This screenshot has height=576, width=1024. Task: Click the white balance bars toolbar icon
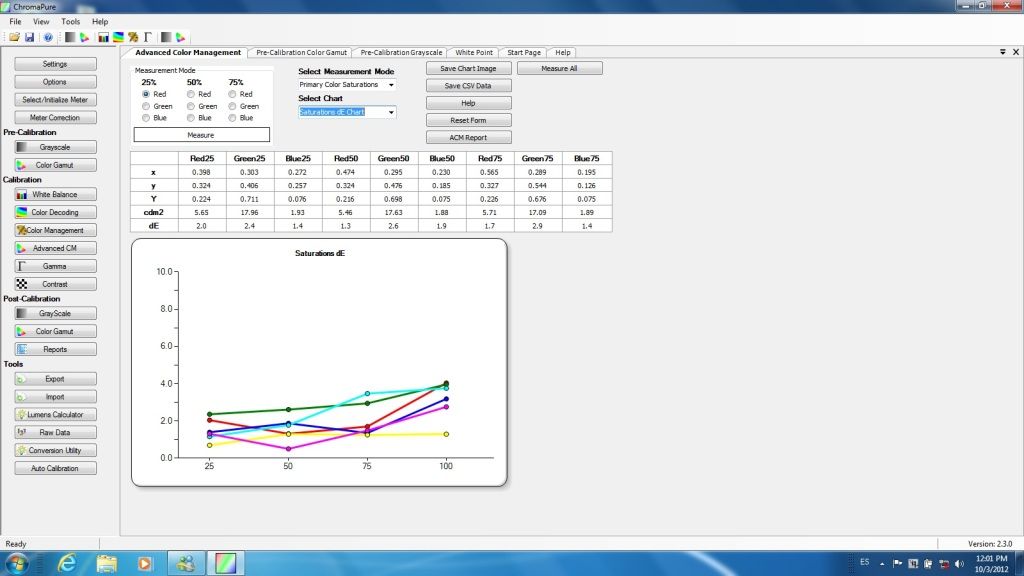pyautogui.click(x=103, y=37)
